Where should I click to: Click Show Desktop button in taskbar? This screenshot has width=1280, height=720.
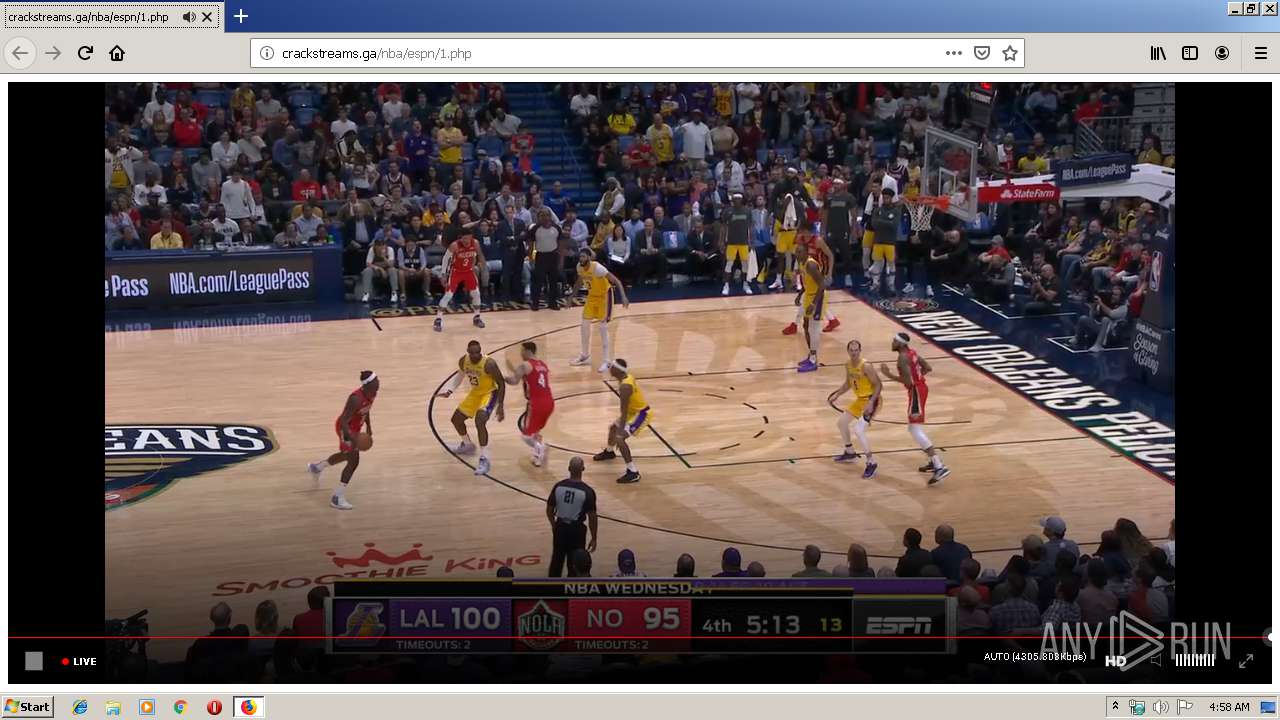(x=1269, y=707)
